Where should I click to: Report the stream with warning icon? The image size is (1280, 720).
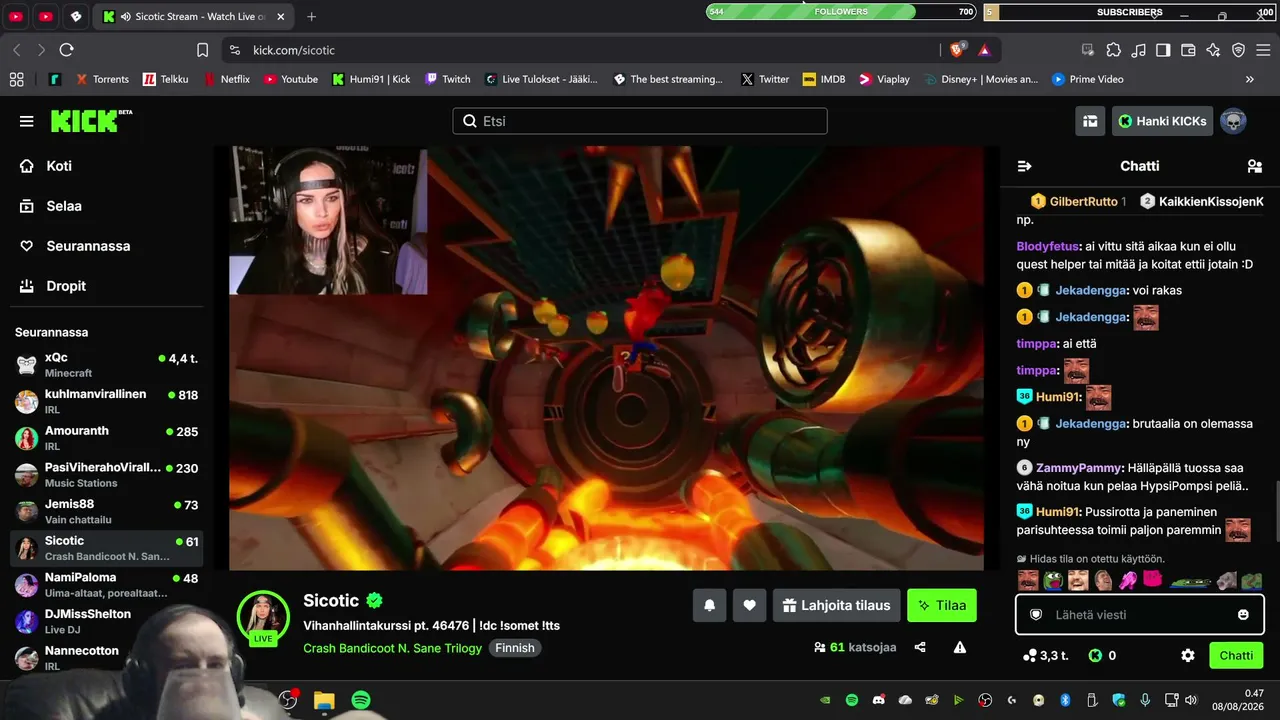960,647
